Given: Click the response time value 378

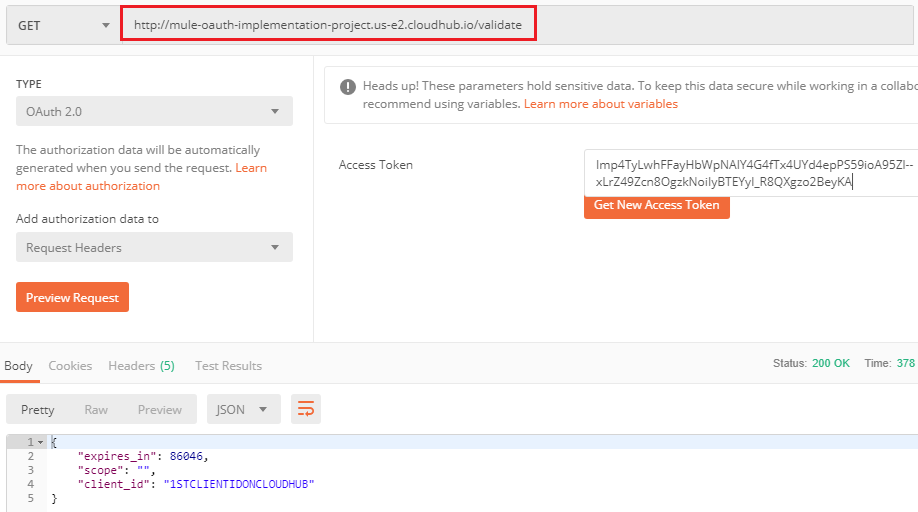Looking at the screenshot, I should click(906, 363).
